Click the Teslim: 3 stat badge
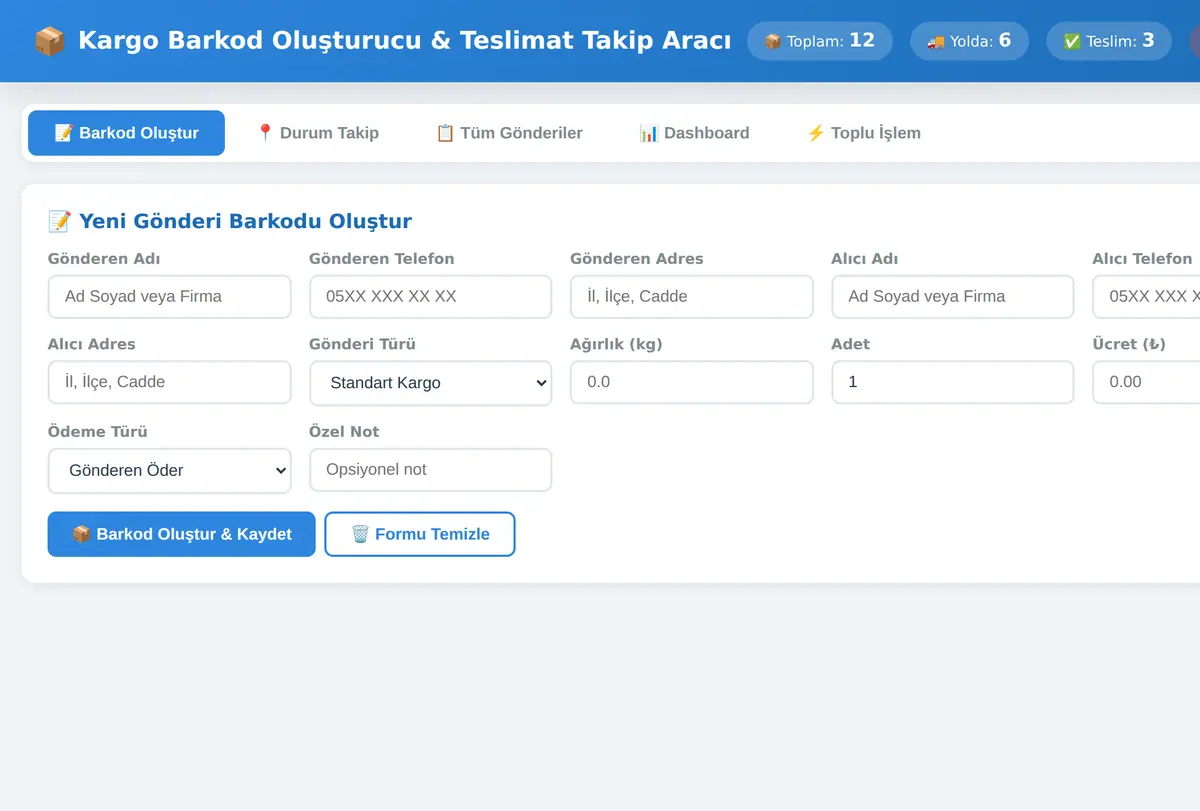The height and width of the screenshot is (811, 1200). 1109,41
